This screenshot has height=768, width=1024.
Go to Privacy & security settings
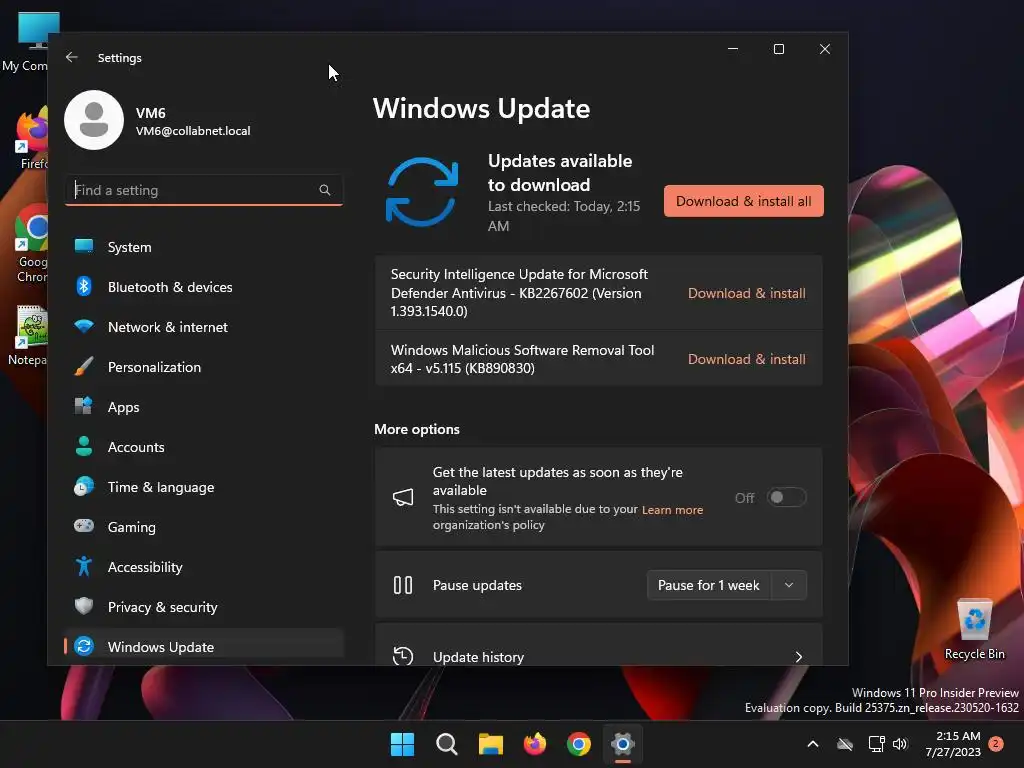(204, 607)
